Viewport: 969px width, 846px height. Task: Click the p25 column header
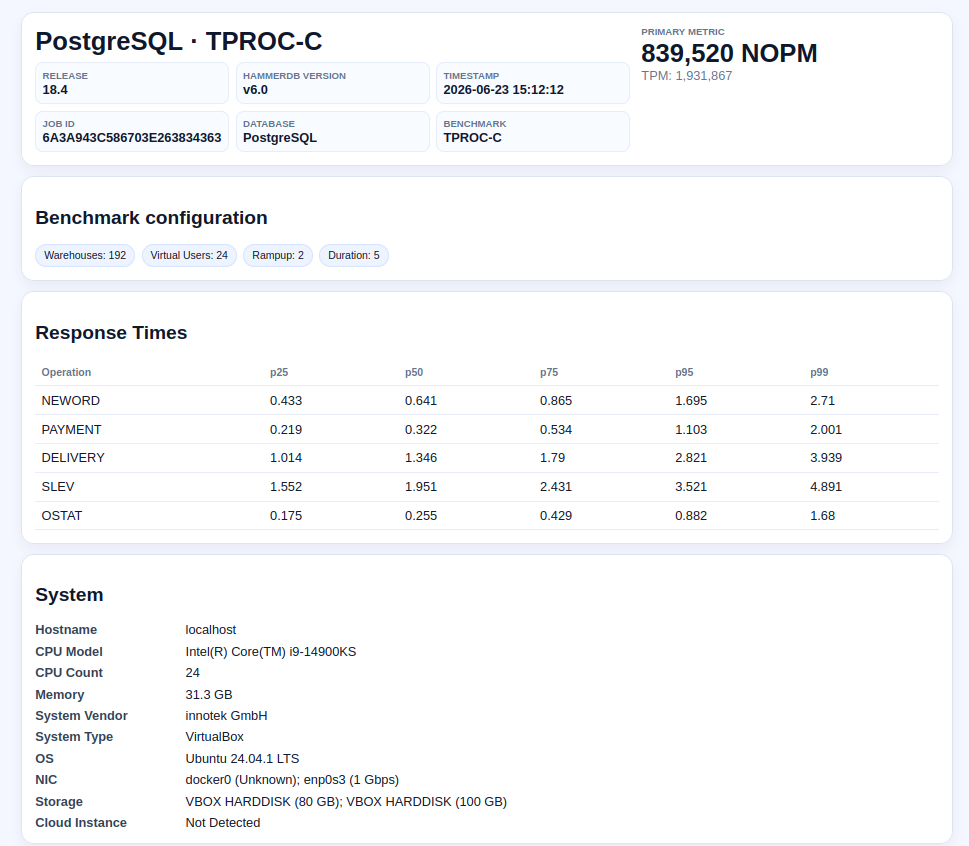click(279, 372)
